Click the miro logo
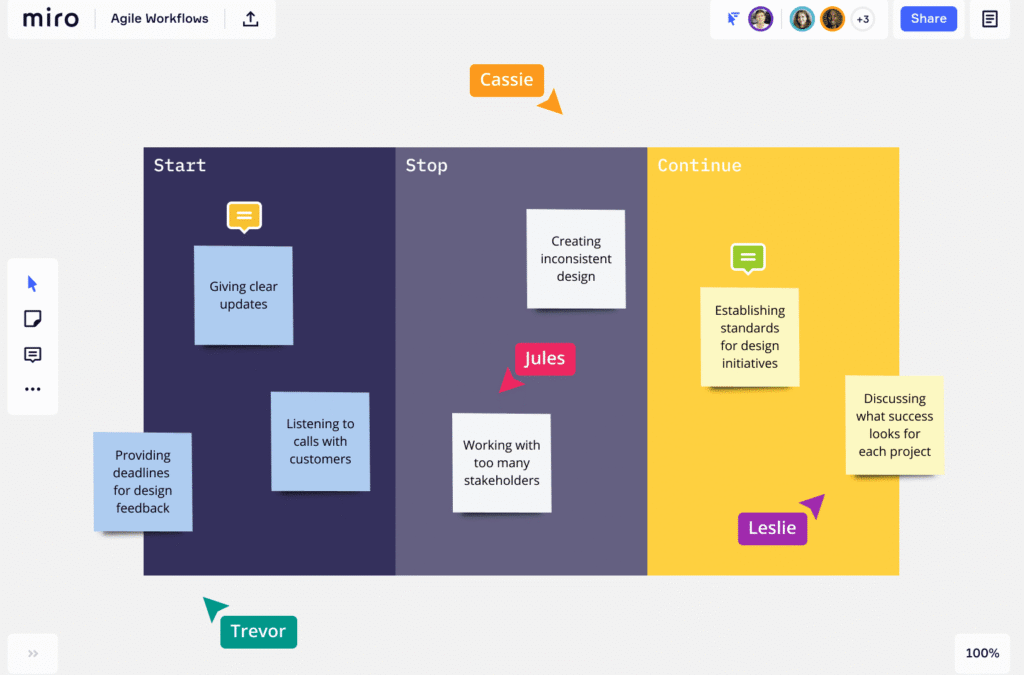 [x=50, y=19]
